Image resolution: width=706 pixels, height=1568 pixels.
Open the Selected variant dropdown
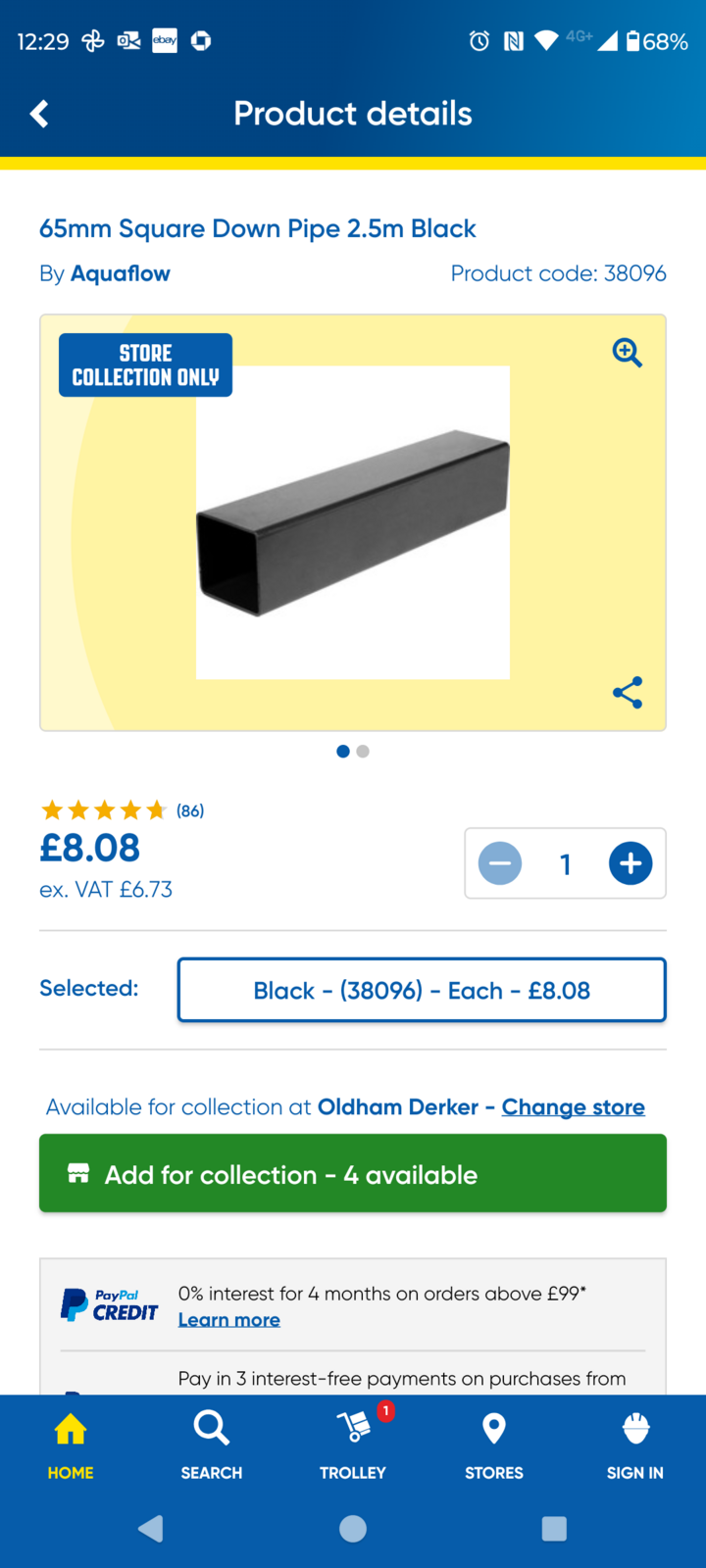click(x=422, y=990)
